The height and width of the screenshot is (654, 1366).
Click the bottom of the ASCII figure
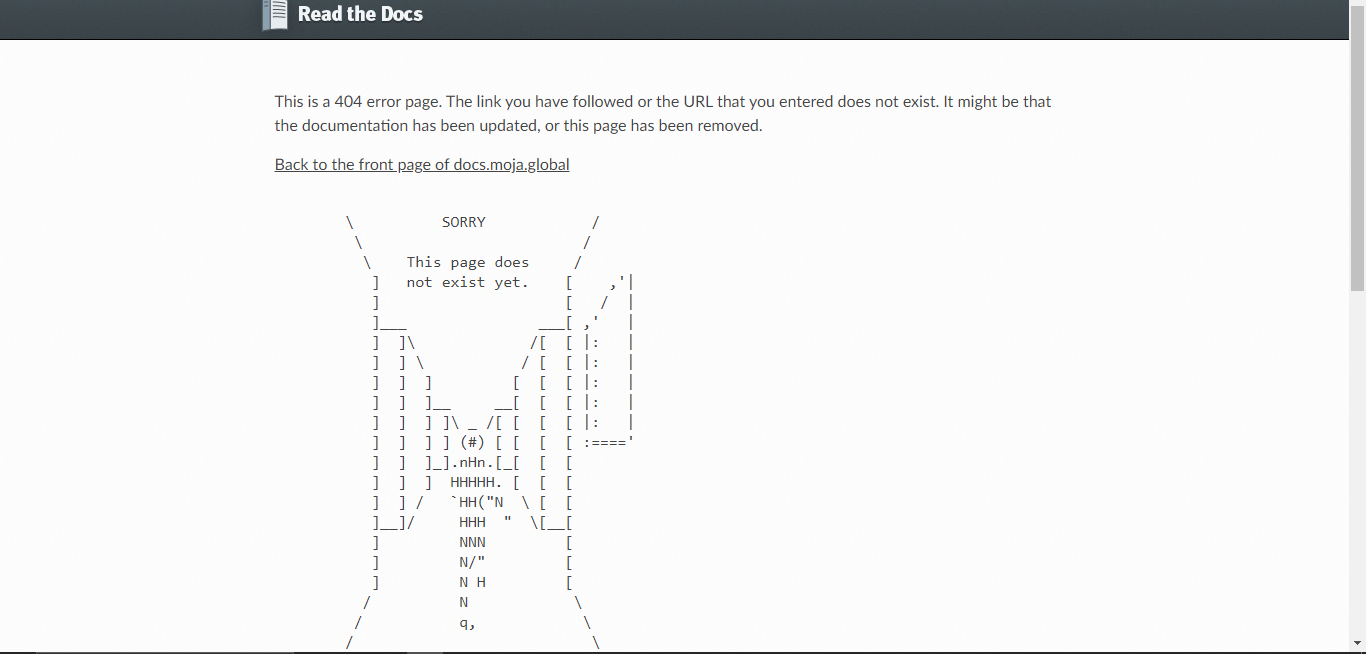[x=470, y=622]
